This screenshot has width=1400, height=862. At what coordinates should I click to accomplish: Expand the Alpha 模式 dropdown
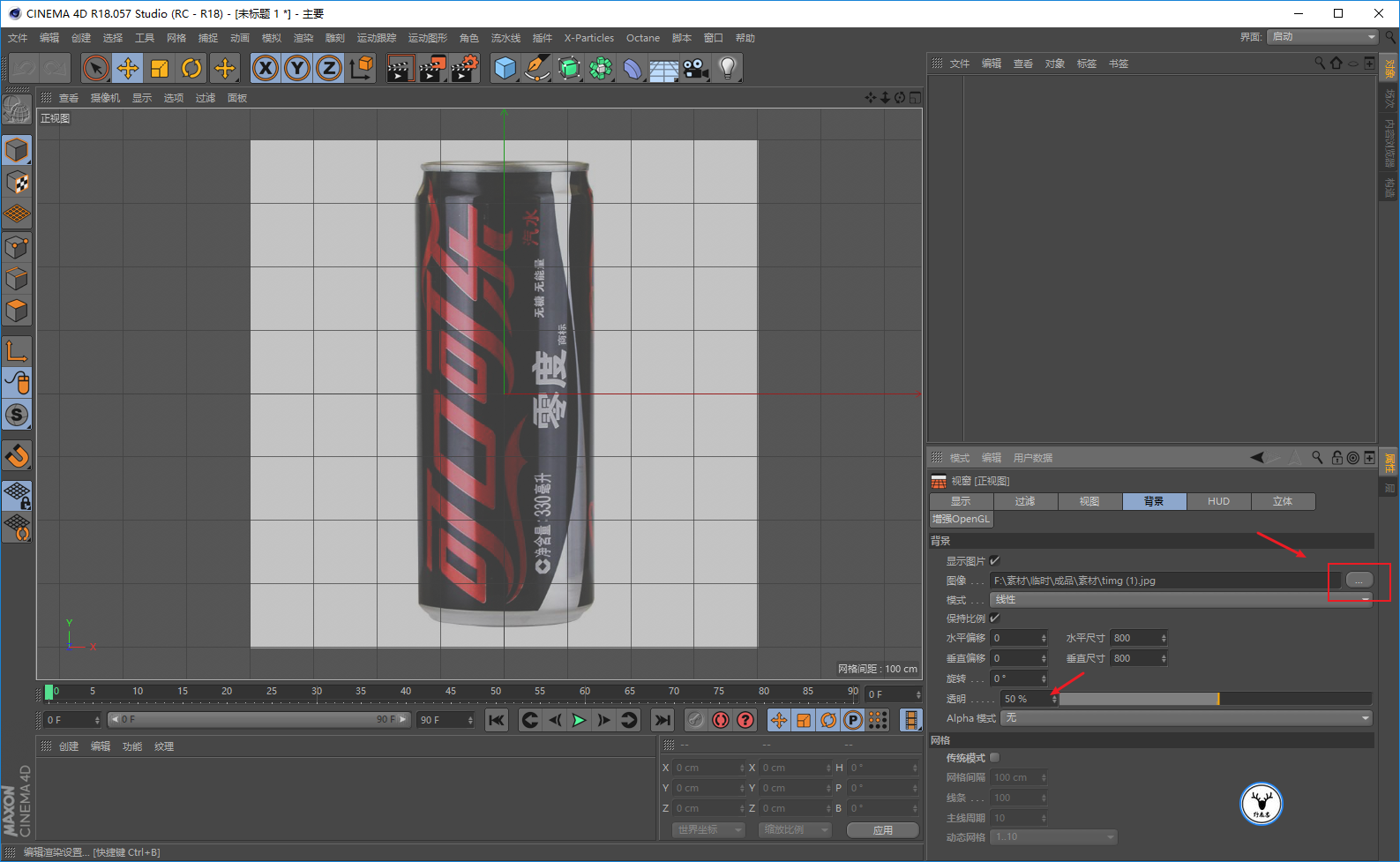pos(1186,718)
